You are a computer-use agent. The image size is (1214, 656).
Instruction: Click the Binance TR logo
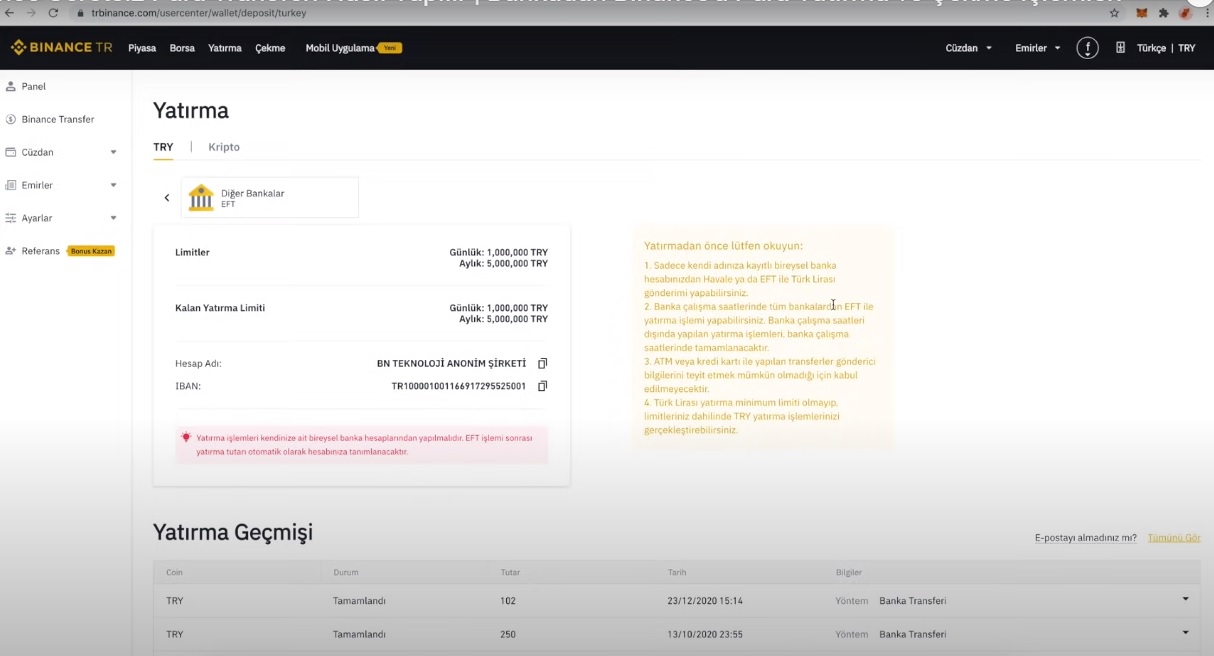pos(61,48)
